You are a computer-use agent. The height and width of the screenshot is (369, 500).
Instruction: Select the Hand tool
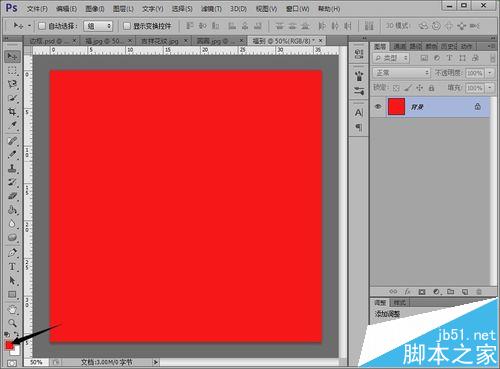point(12,310)
